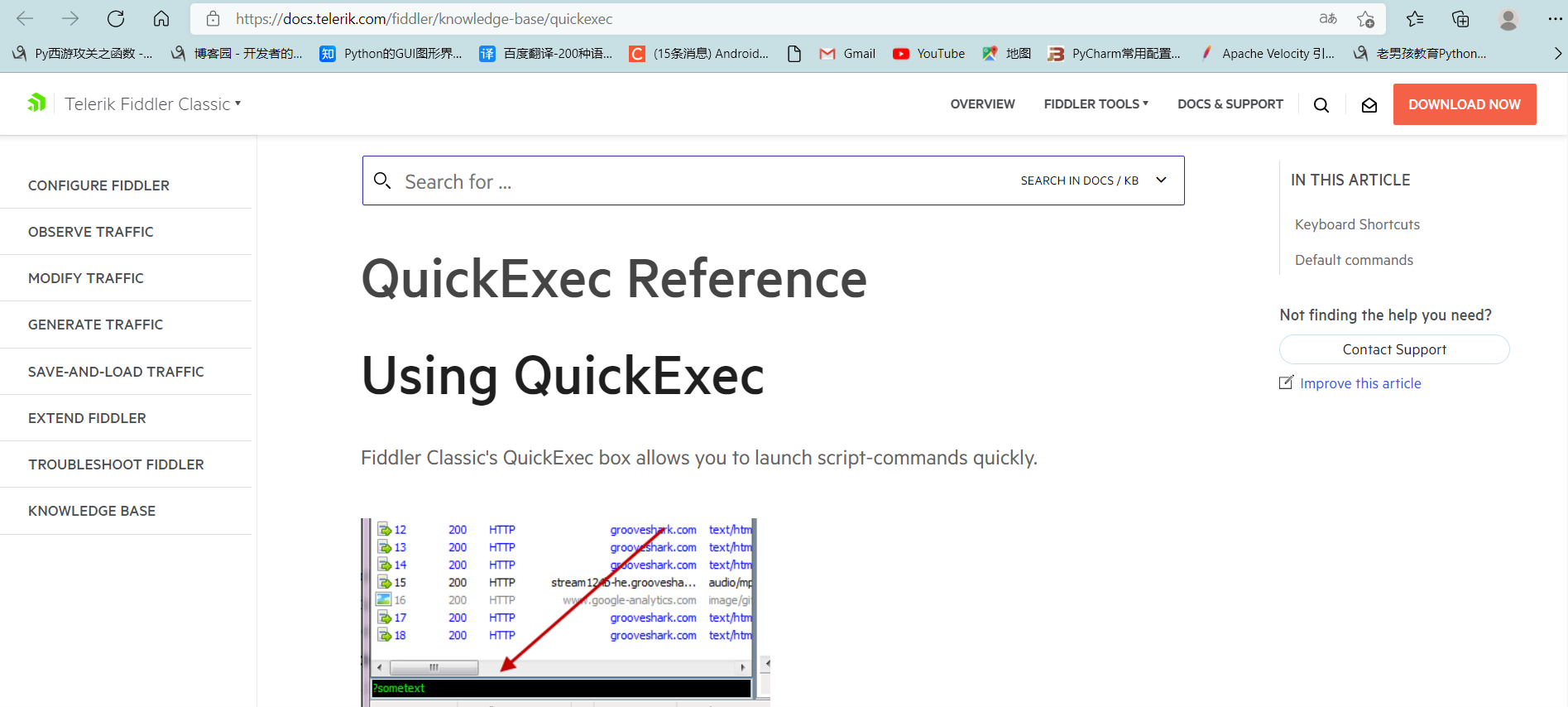Add this page to favorites with the star-plus icon
1568x707 pixels.
(1365, 18)
